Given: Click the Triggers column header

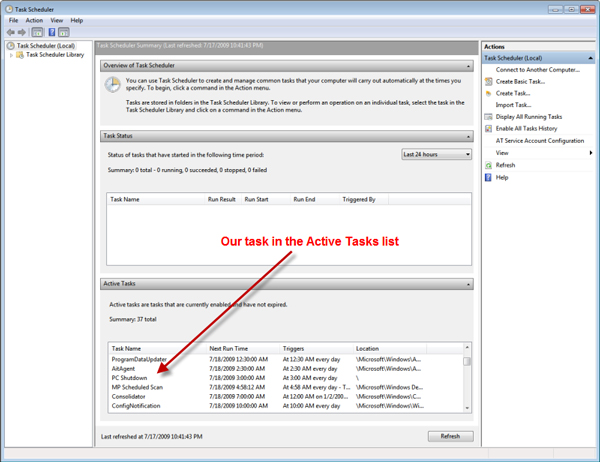Looking at the screenshot, I should click(316, 349).
